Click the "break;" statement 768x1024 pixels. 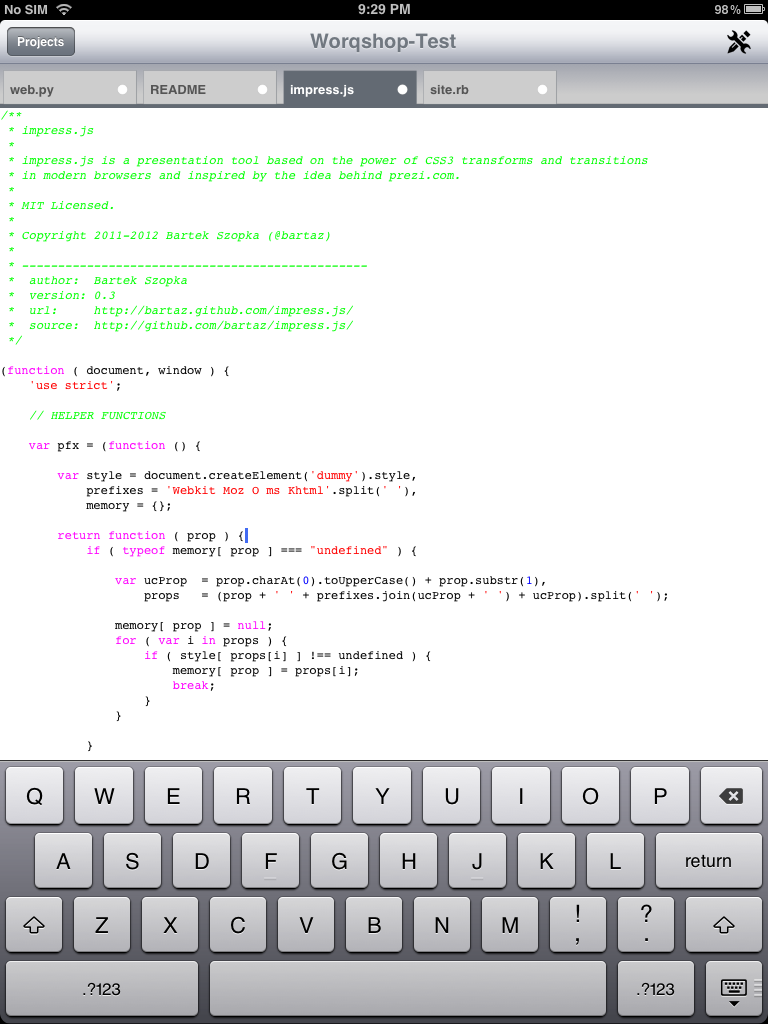click(x=193, y=686)
